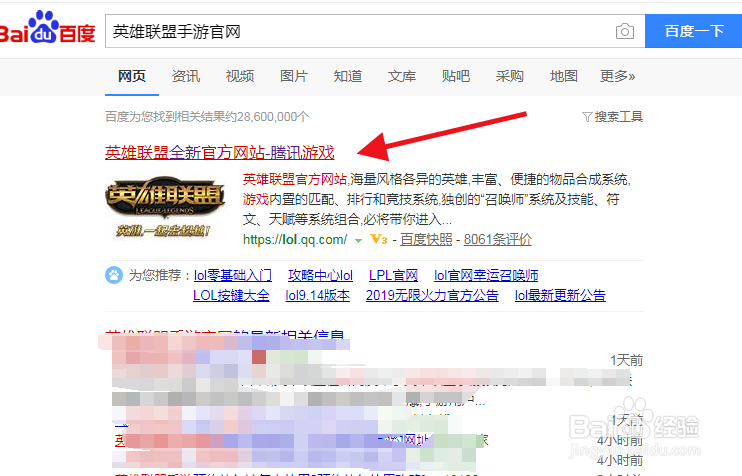Viewport: 742px width, 476px height.
Task: Open the 地图 tab
Action: (564, 76)
